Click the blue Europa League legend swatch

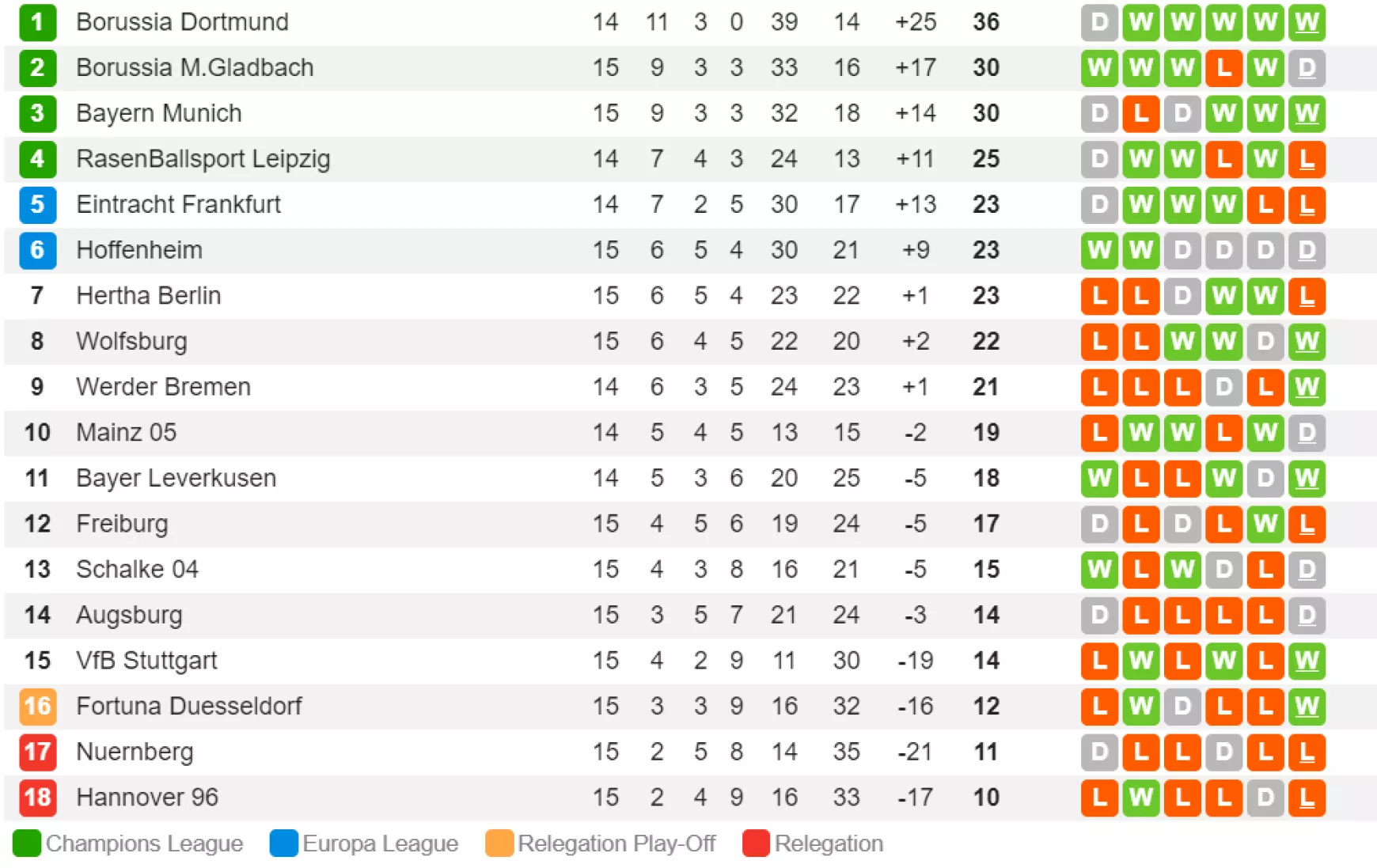click(283, 843)
